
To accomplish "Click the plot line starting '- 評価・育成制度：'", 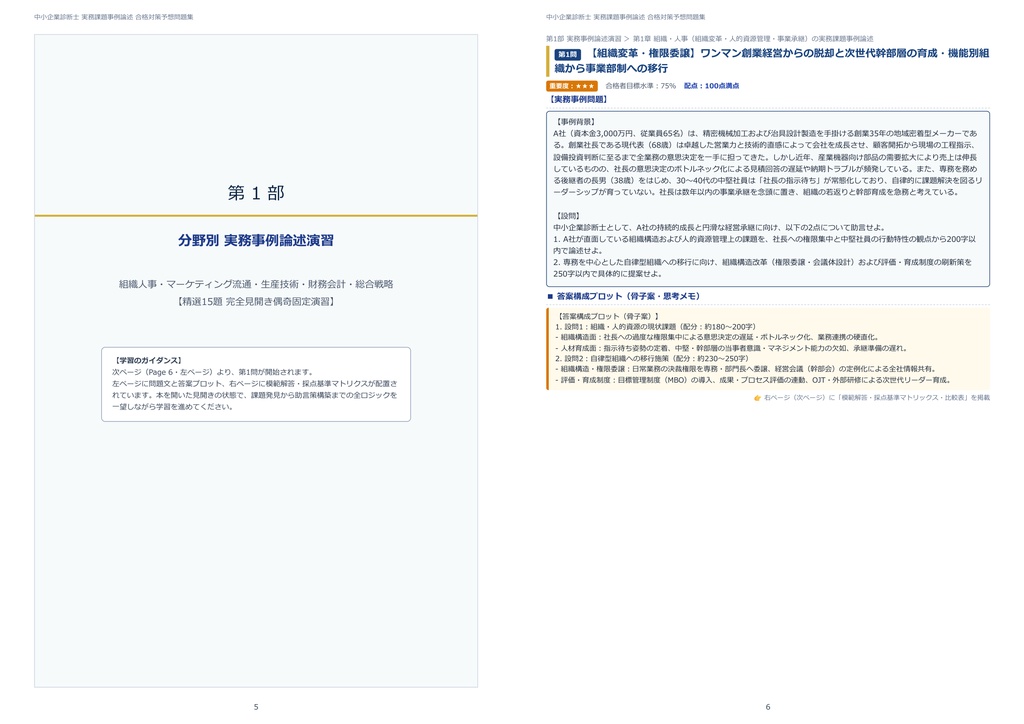I will coord(754,380).
